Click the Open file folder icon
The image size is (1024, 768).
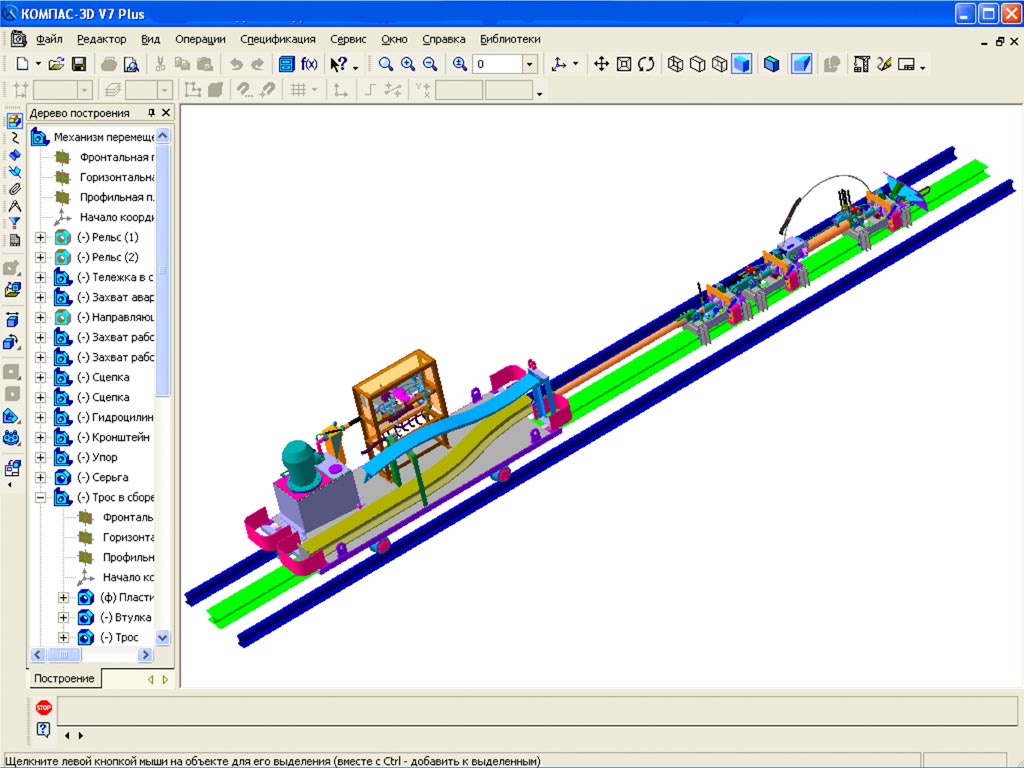(x=56, y=64)
